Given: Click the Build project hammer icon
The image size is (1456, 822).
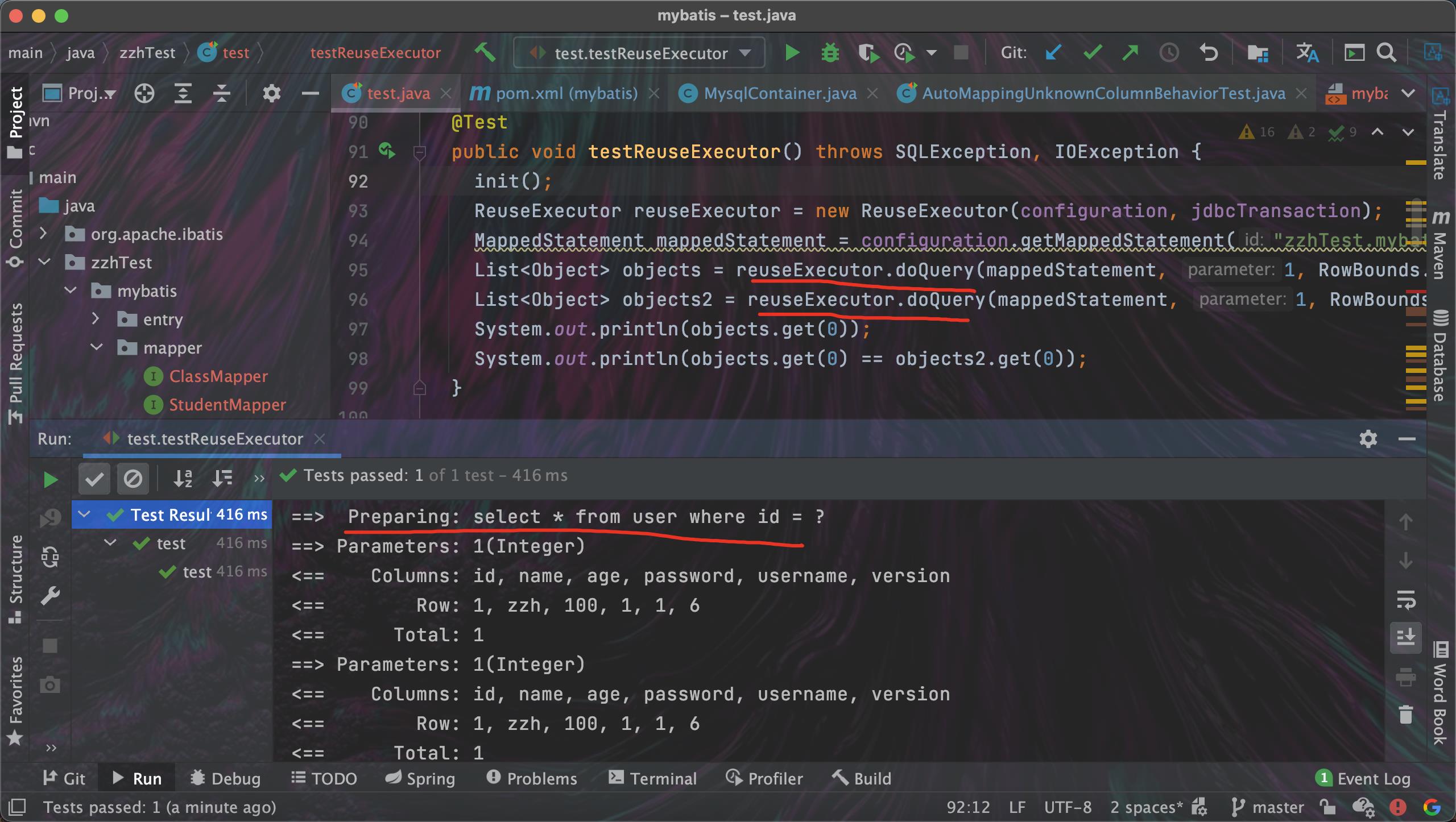Looking at the screenshot, I should [485, 53].
